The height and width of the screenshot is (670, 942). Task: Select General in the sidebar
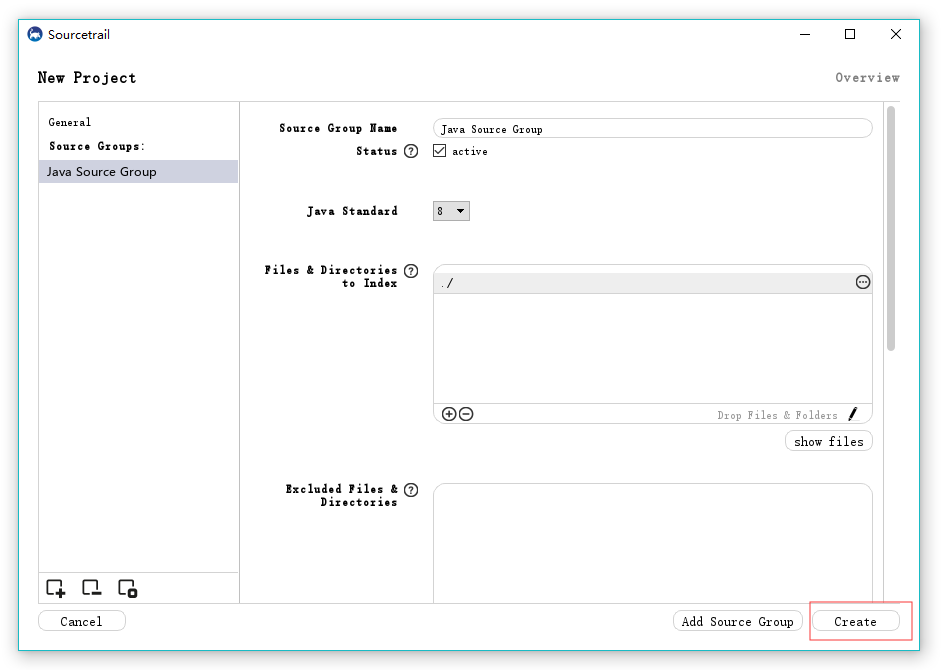[x=70, y=122]
